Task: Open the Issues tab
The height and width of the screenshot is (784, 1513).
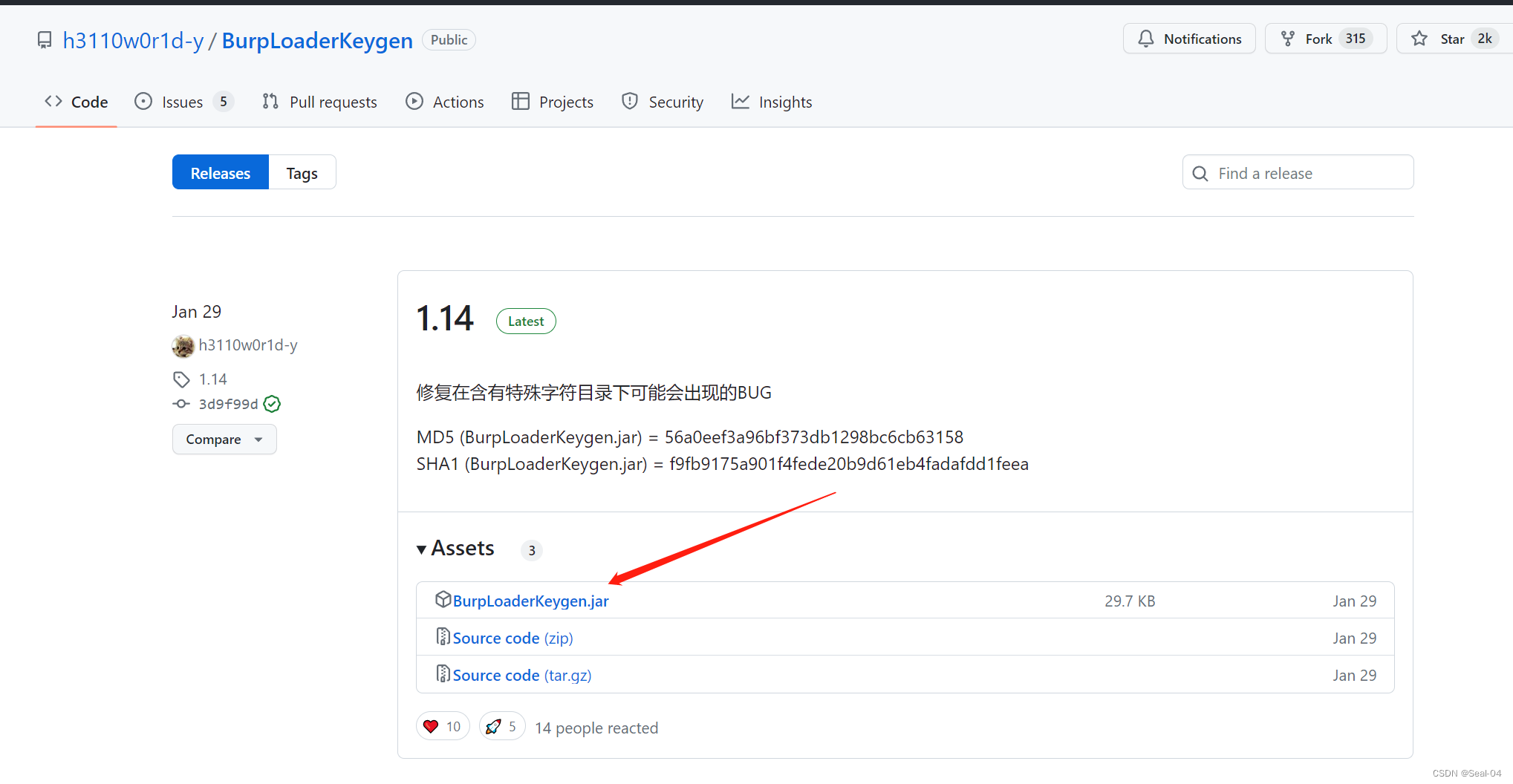Action: 183,102
